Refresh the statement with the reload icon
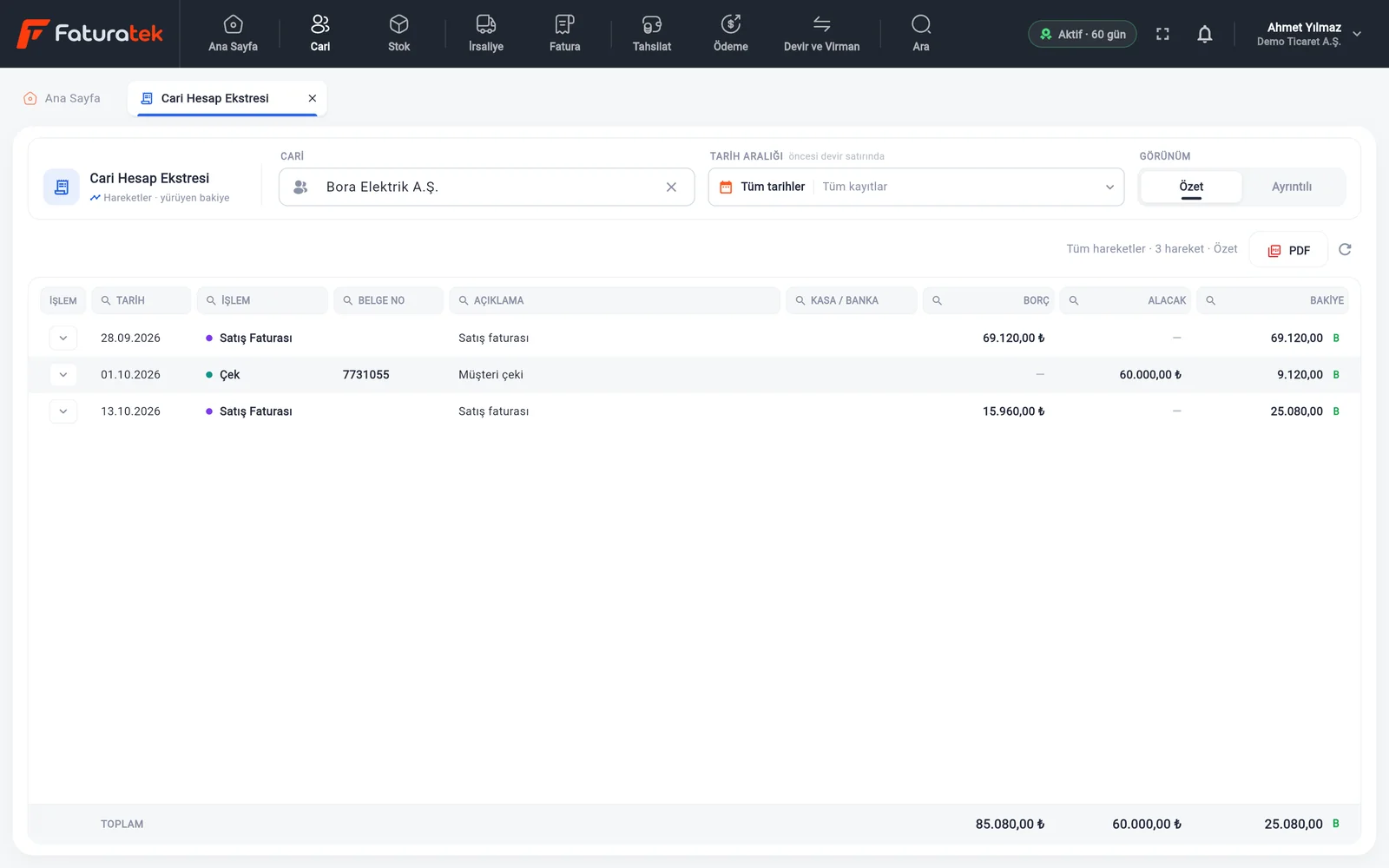The image size is (1389, 868). tap(1345, 250)
